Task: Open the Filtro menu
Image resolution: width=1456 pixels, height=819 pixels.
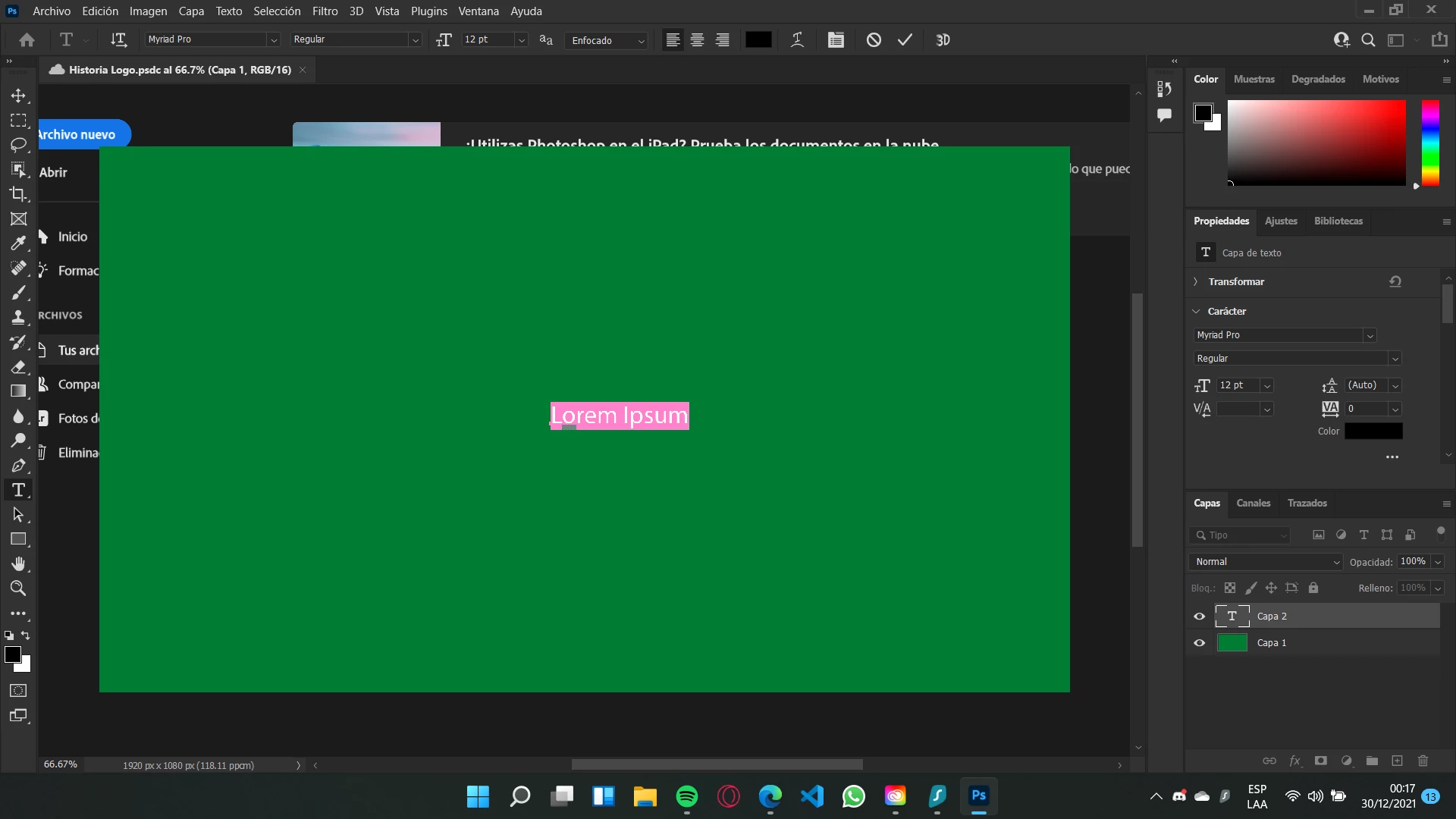Action: coord(325,11)
